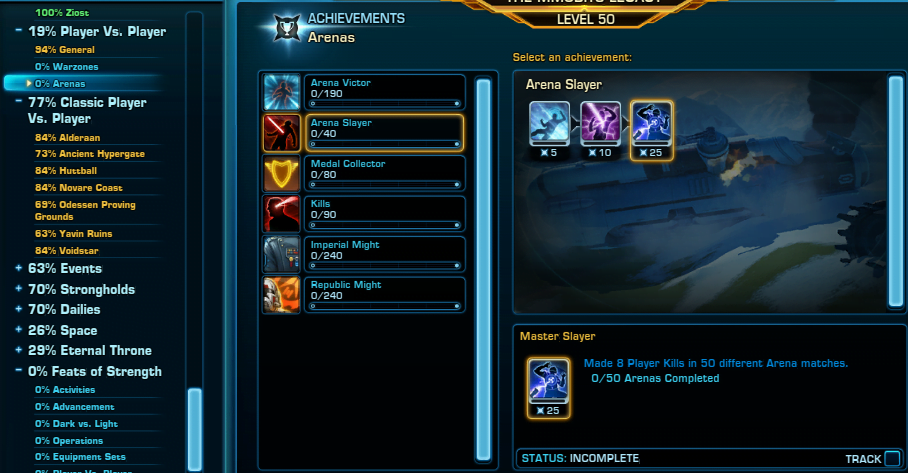
Task: Click the Arena Victor achievement icon
Action: click(x=281, y=92)
